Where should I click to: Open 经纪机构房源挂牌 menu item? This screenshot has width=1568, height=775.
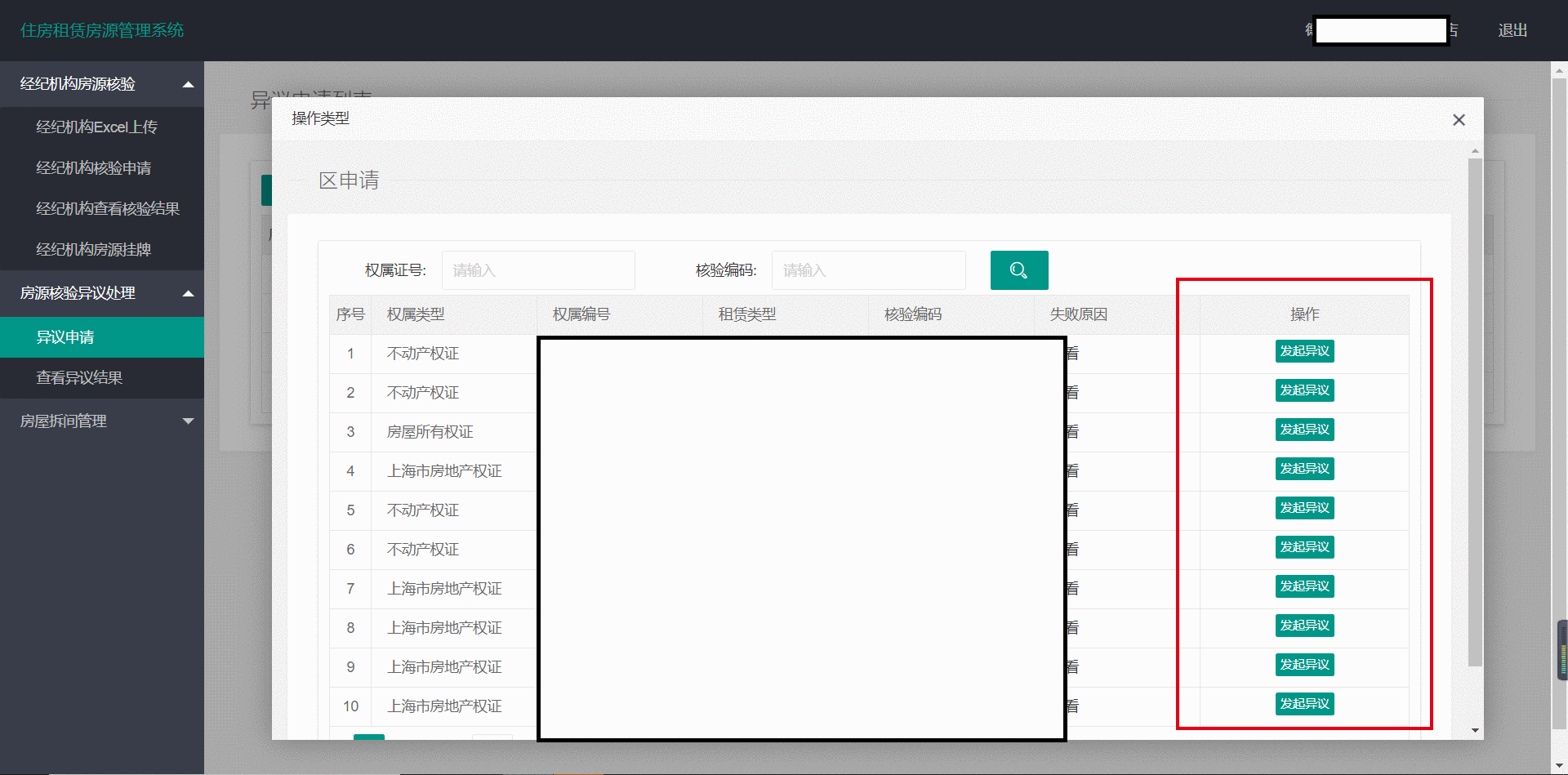pyautogui.click(x=93, y=250)
